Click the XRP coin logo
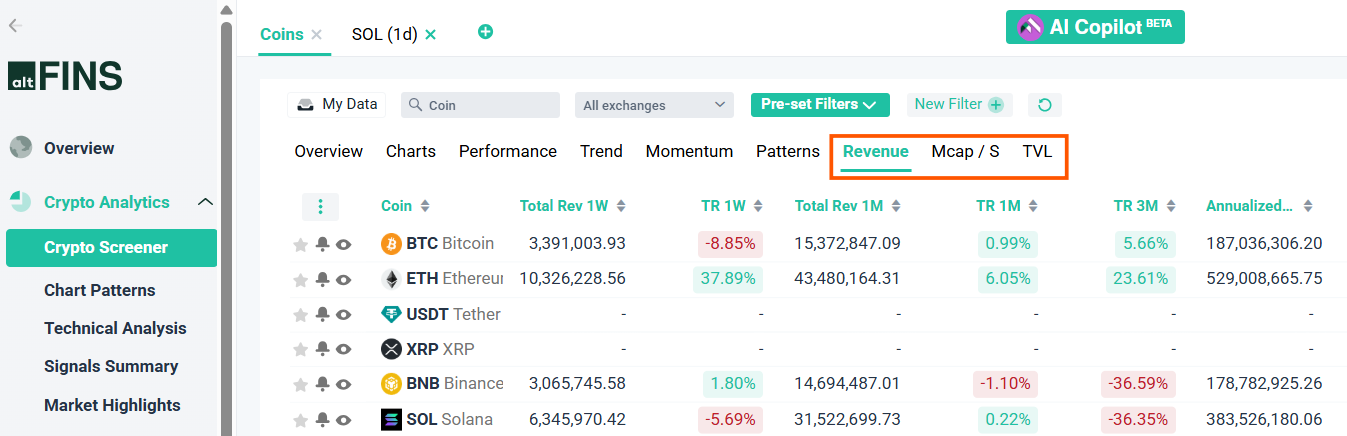The width and height of the screenshot is (1347, 436). click(x=392, y=349)
